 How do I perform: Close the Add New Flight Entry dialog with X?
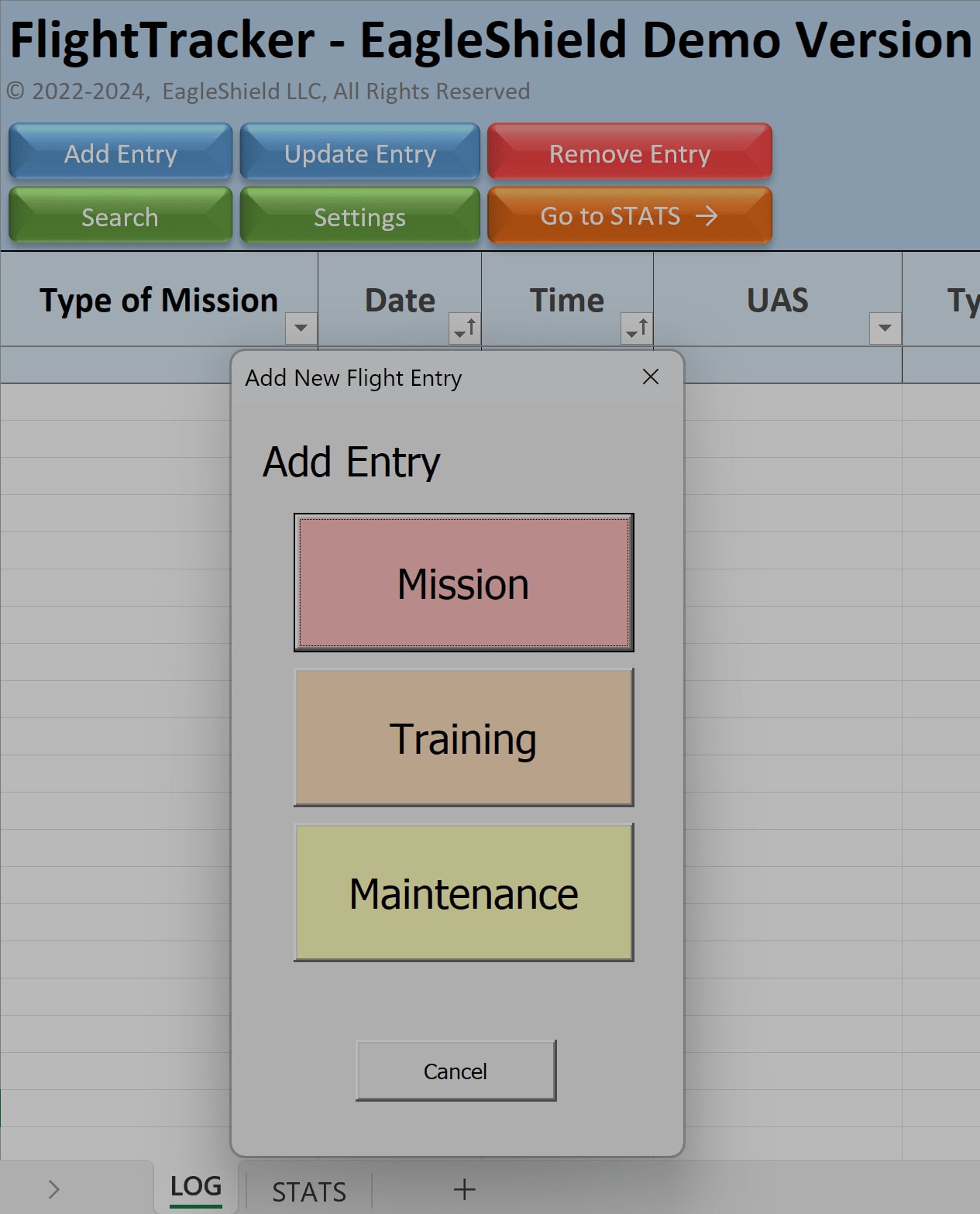[650, 377]
